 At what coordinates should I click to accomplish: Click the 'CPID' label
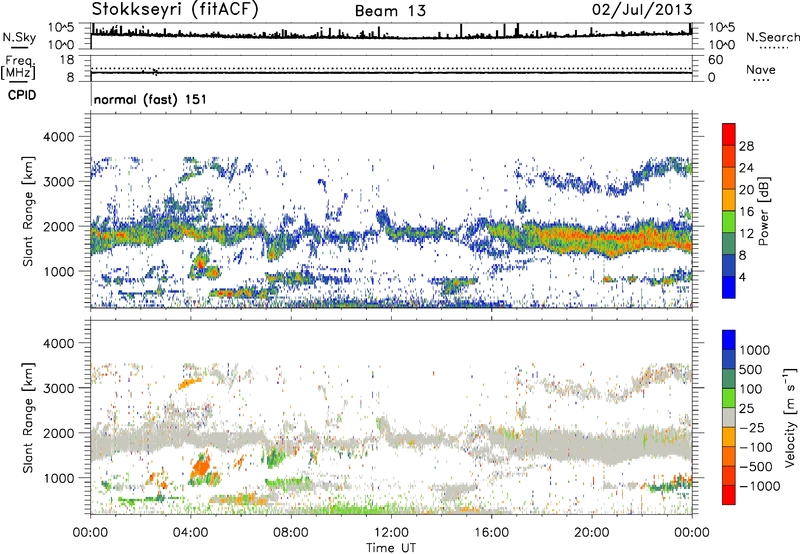tap(22, 95)
